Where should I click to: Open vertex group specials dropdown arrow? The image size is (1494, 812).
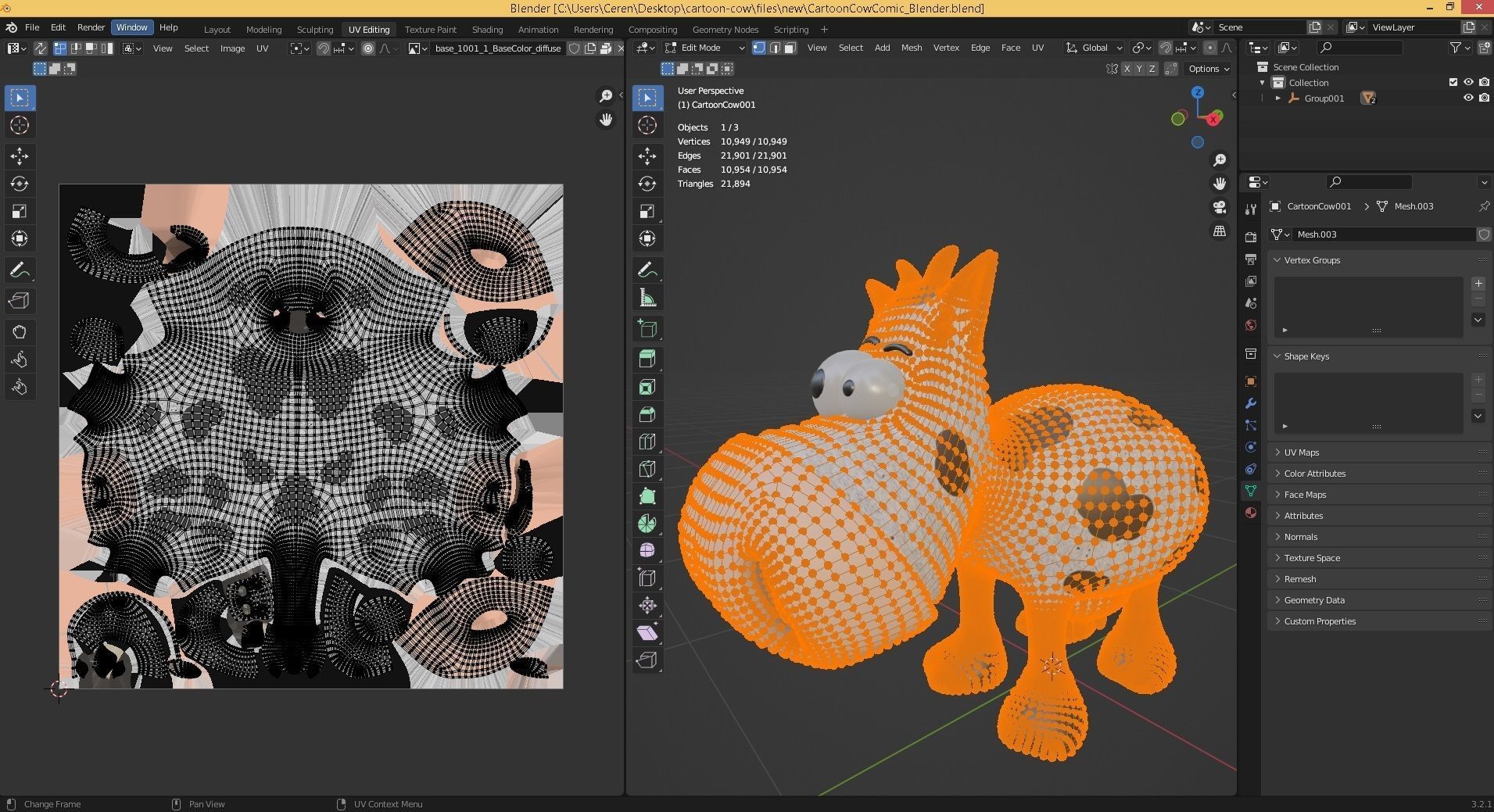click(x=1478, y=320)
